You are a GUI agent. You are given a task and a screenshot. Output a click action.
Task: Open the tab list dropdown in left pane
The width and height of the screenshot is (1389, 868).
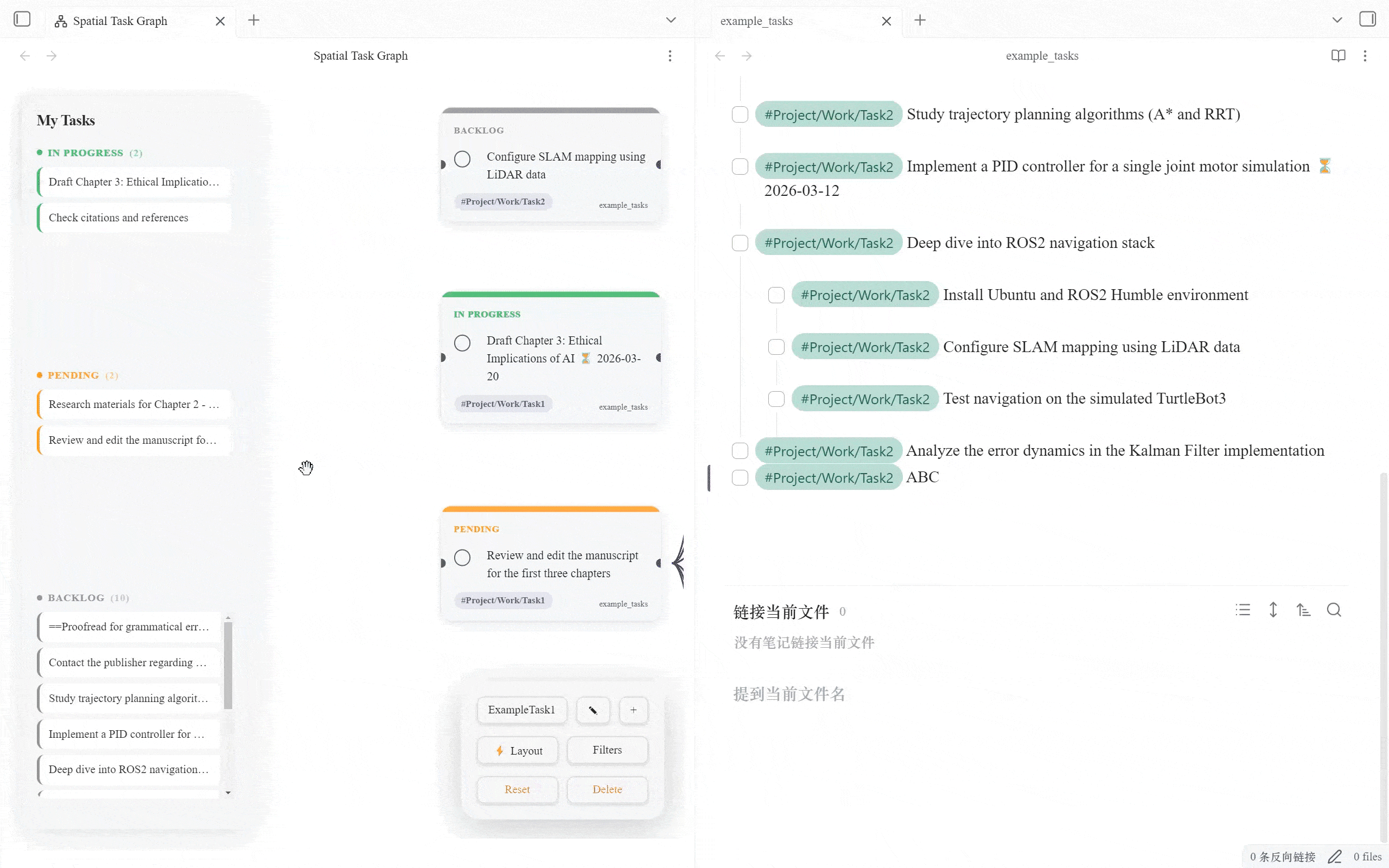click(671, 20)
